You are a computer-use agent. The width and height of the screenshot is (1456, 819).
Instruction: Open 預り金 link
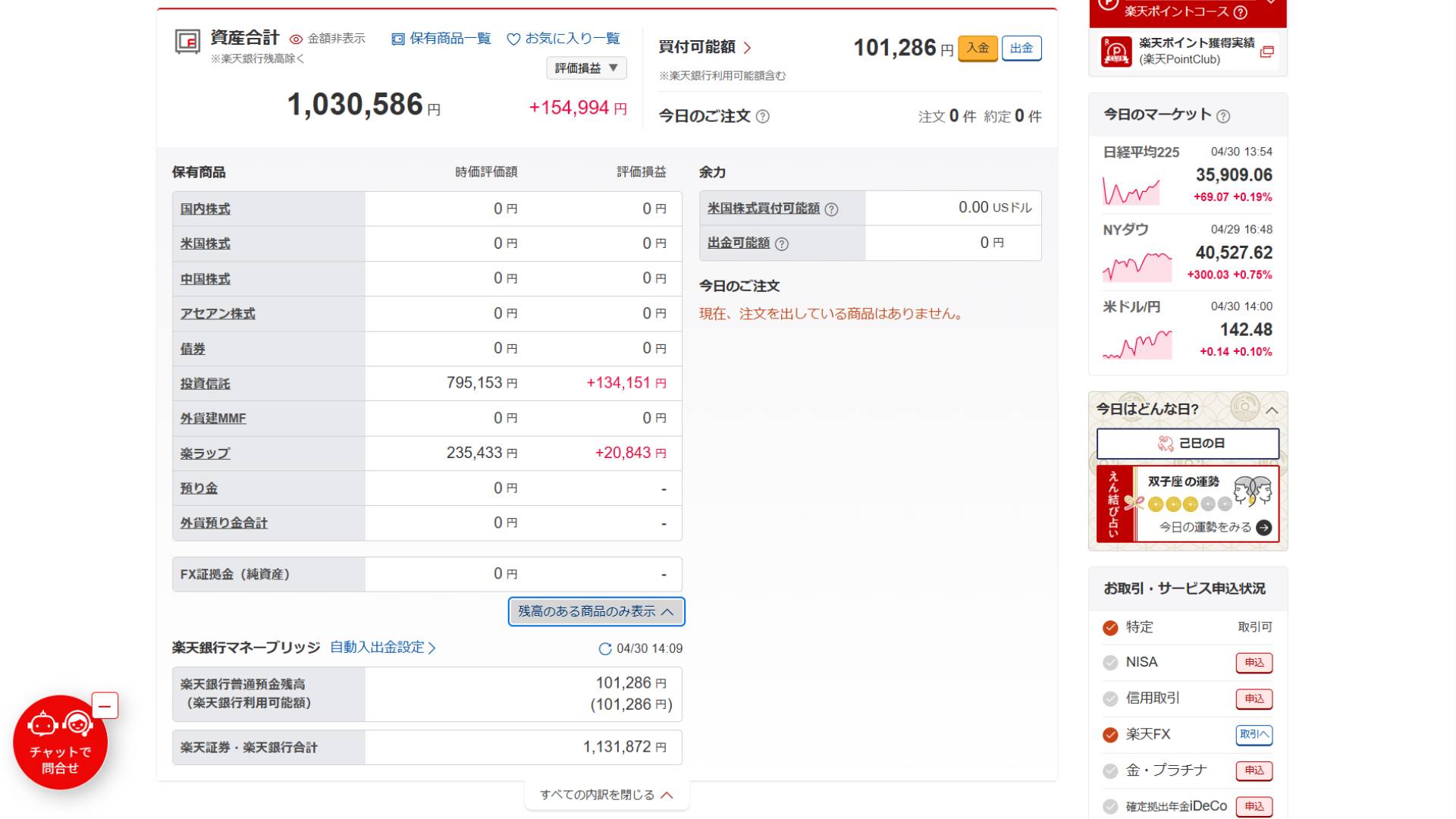[199, 488]
